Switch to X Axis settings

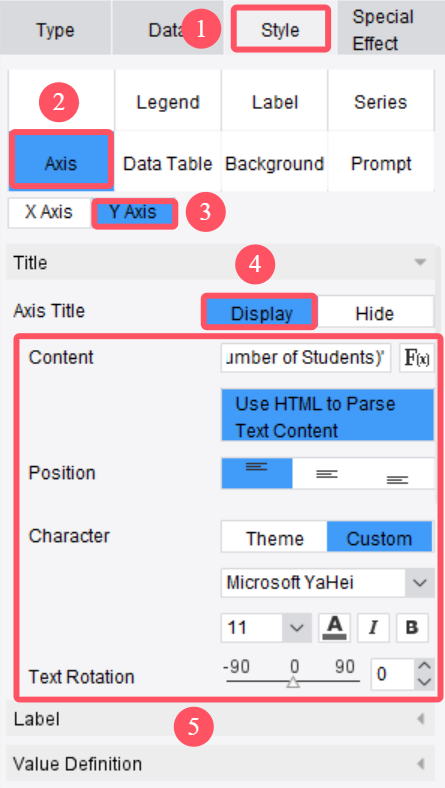pos(49,212)
